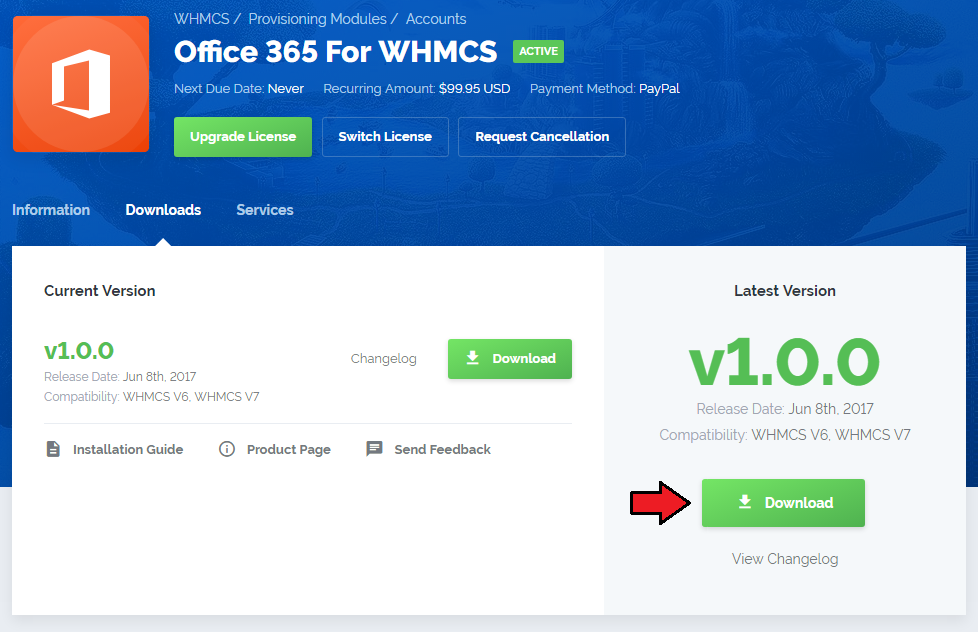Click Request Cancellation button
The image size is (978, 632).
click(x=542, y=137)
